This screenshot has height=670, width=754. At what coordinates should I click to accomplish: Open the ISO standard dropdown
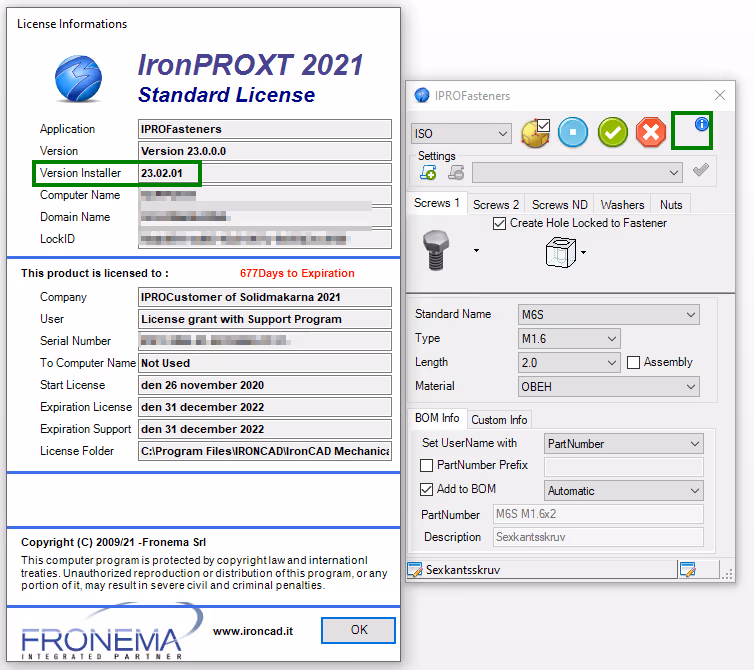[461, 133]
